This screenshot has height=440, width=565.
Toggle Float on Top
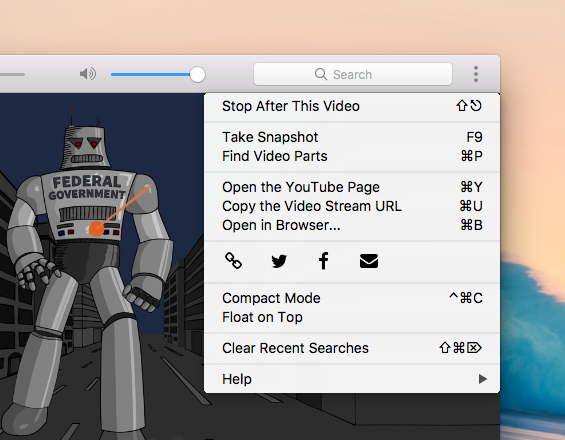pos(352,317)
